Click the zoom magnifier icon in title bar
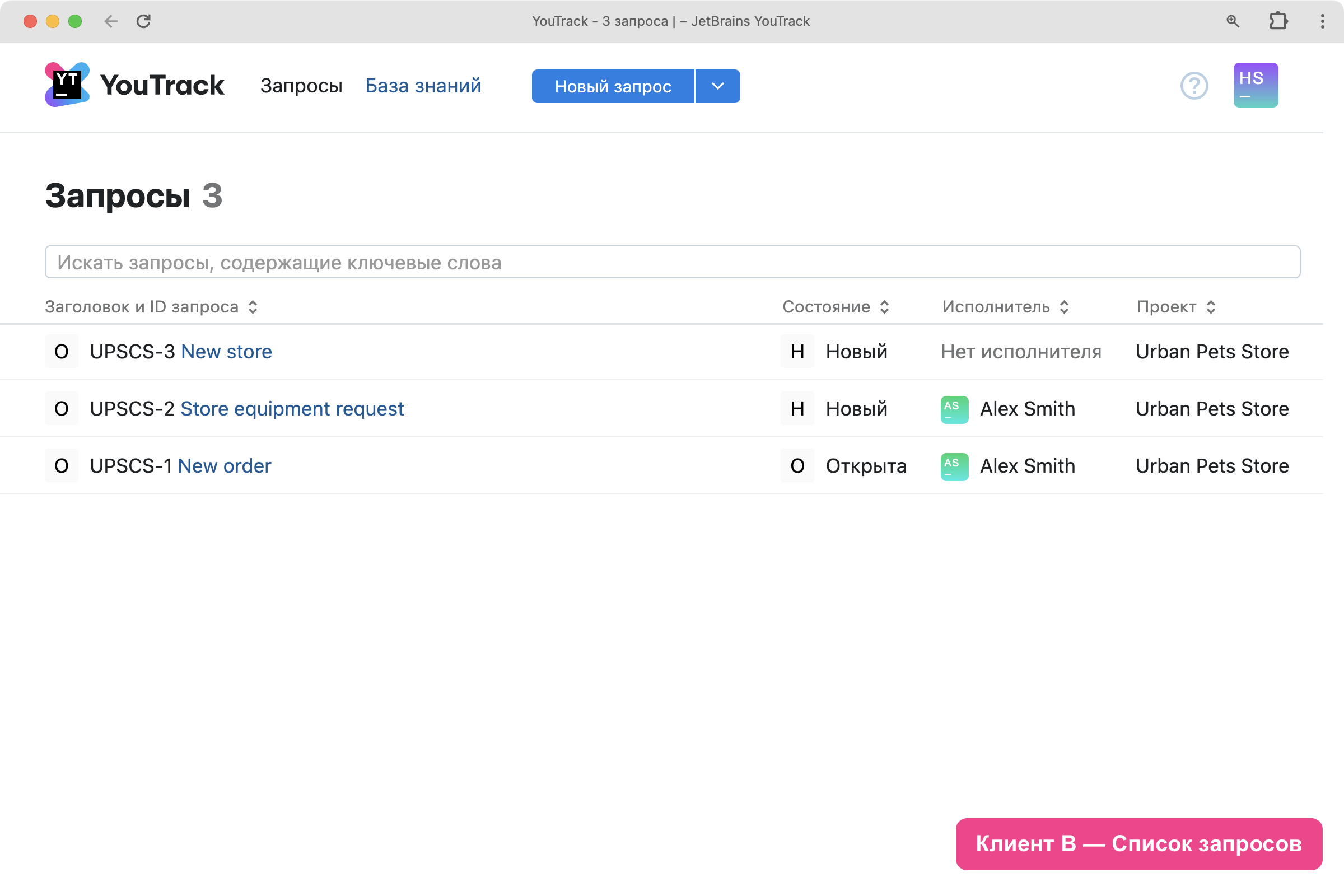The image size is (1344, 896). point(1233,21)
